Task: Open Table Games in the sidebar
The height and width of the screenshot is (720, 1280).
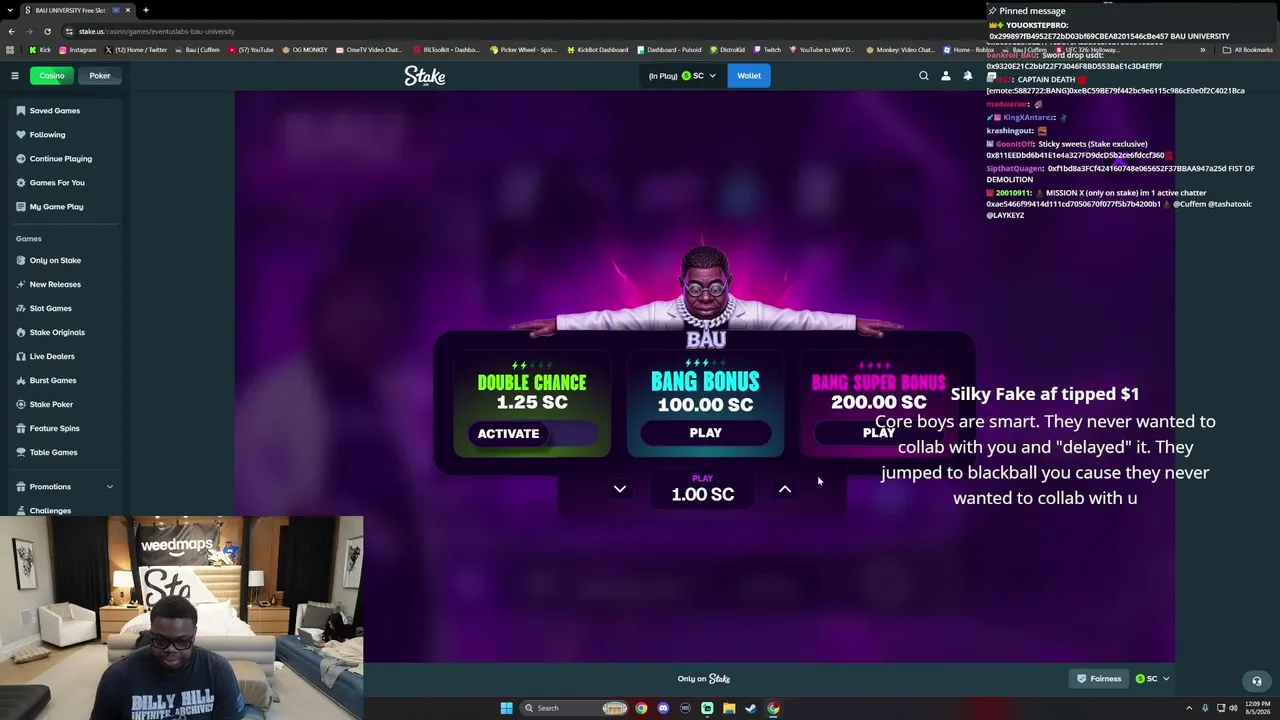Action: 65,453
